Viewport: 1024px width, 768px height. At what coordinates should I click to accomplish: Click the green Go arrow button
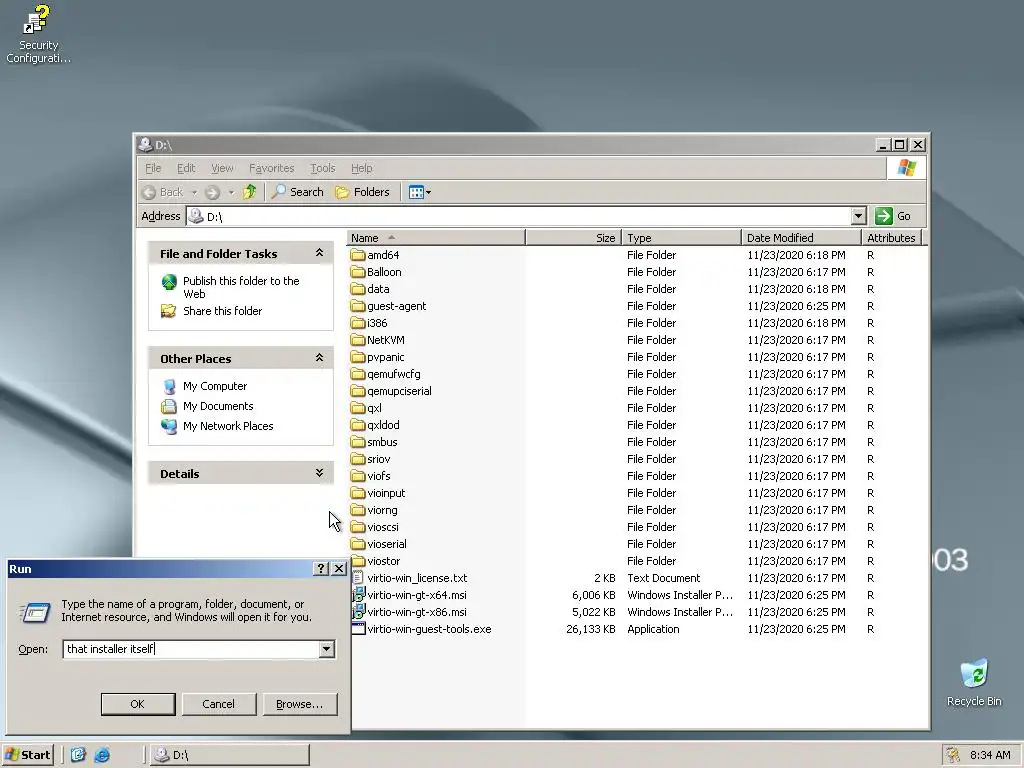point(884,216)
